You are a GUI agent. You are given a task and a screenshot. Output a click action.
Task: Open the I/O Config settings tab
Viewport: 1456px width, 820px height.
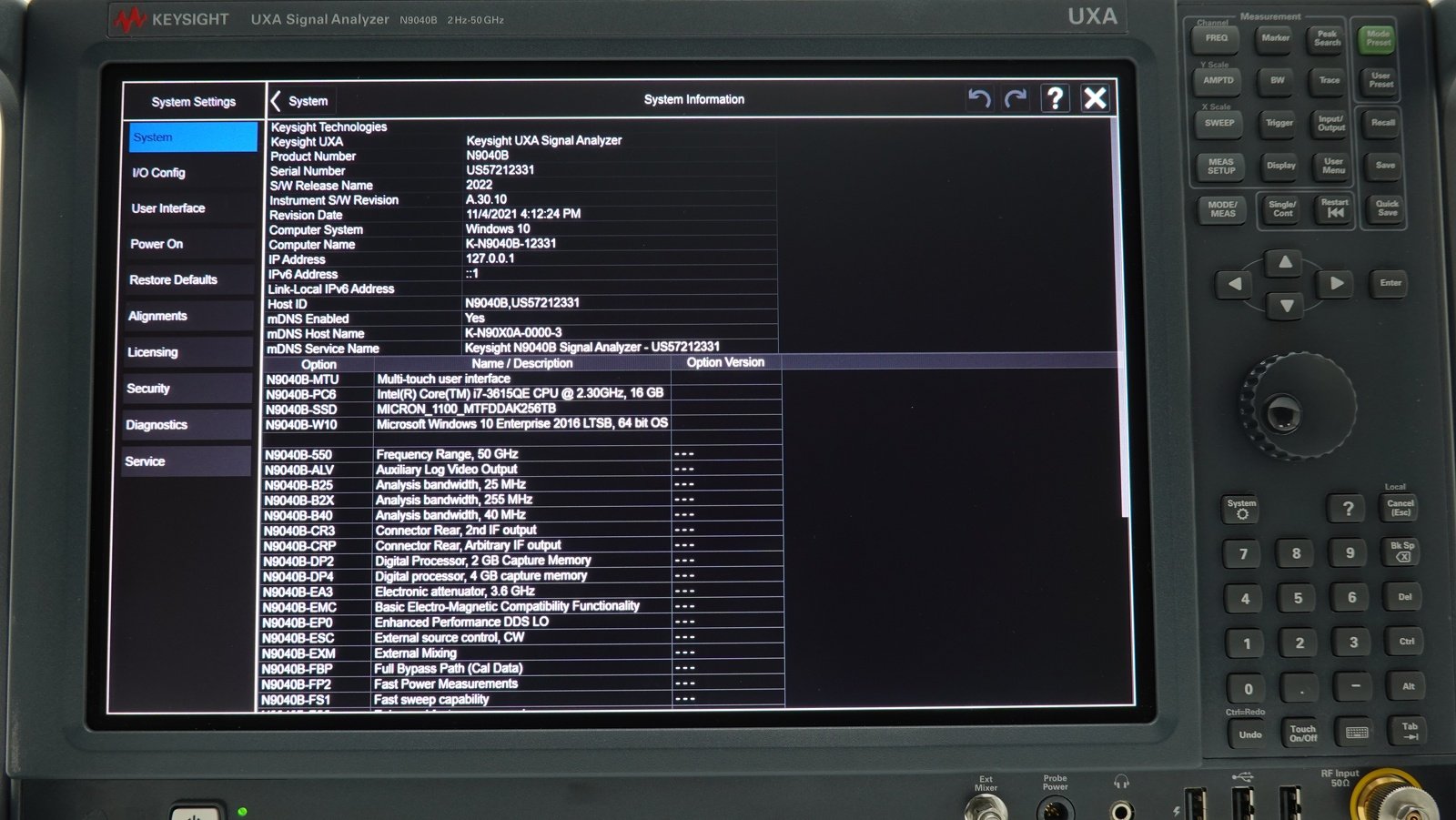[191, 173]
